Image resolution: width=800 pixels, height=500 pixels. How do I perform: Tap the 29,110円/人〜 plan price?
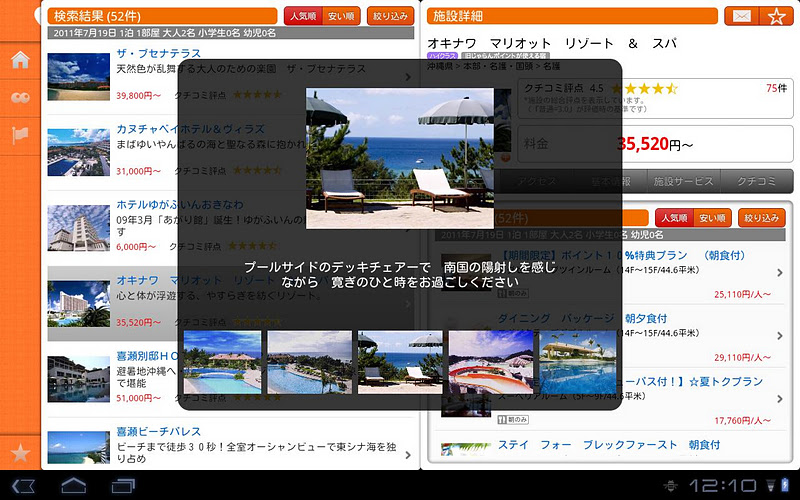742,358
